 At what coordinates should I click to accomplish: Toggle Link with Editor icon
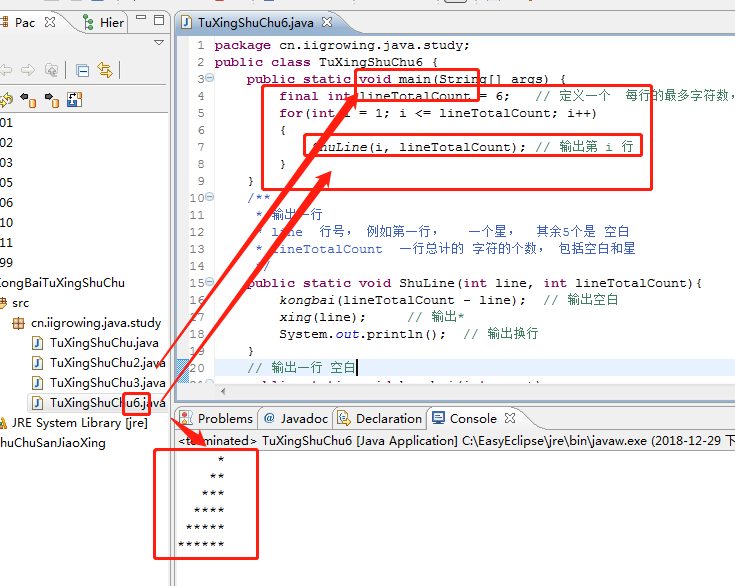(x=104, y=70)
